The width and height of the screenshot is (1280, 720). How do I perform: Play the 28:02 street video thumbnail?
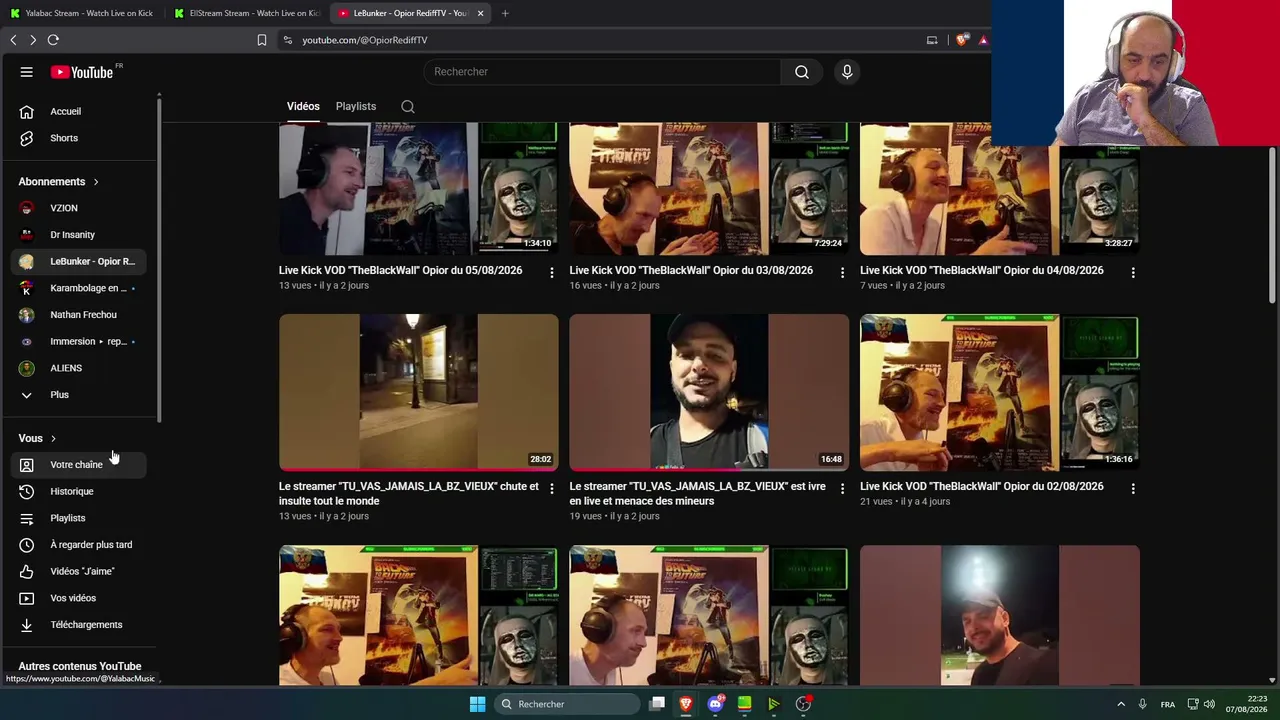click(x=419, y=392)
